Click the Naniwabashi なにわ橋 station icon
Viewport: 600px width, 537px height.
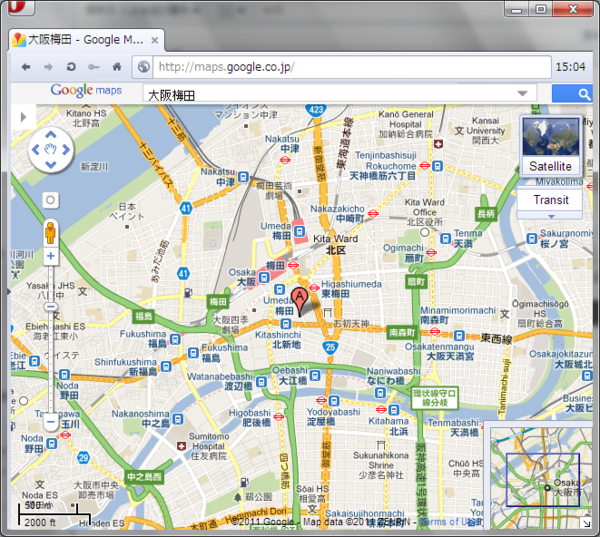380,393
